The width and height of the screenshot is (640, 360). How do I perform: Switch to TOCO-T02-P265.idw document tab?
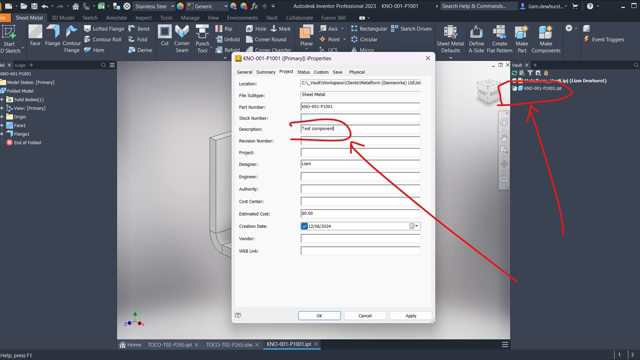pos(229,344)
